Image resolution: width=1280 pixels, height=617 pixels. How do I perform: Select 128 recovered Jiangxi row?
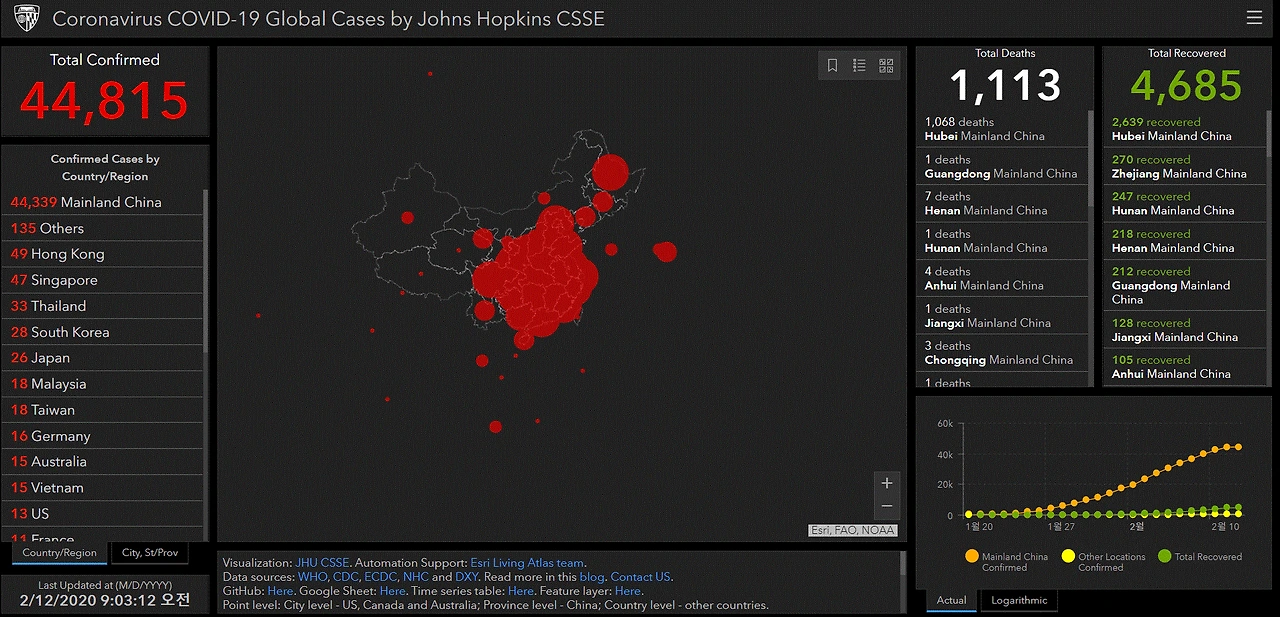1185,330
